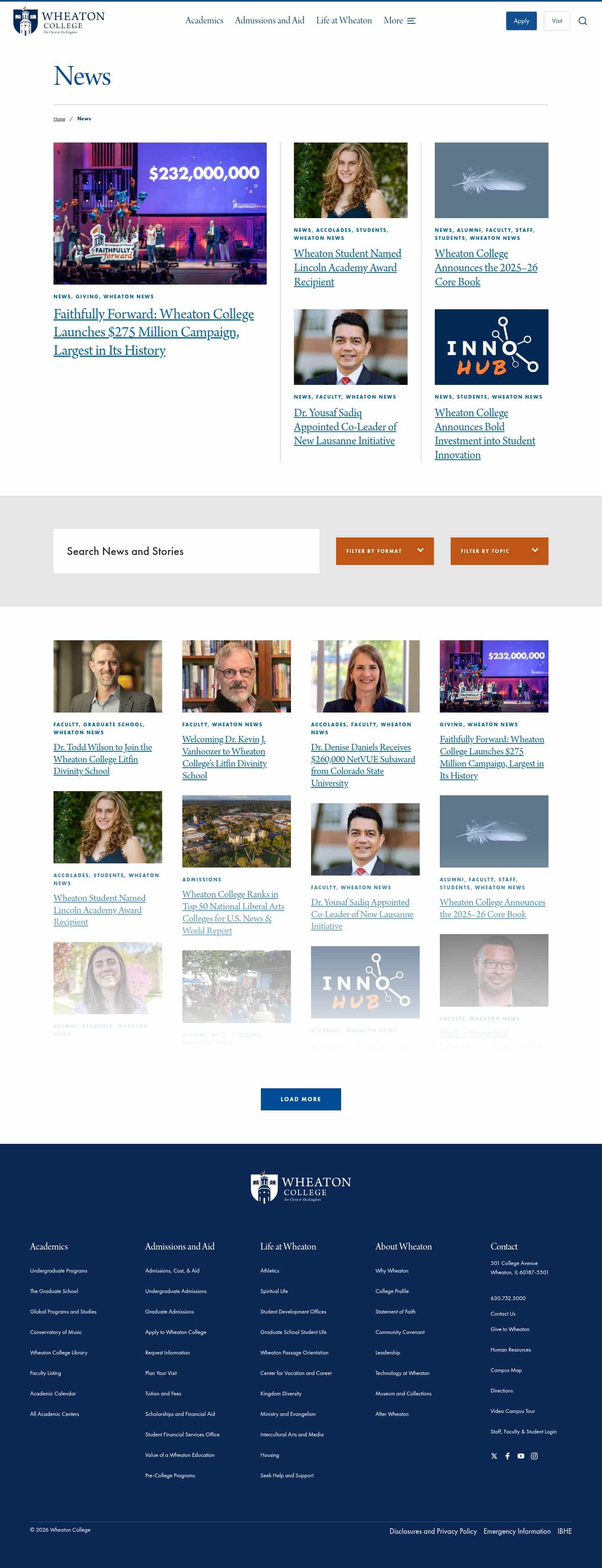
Task: Open Athletics footer link
Action: pos(270,1271)
